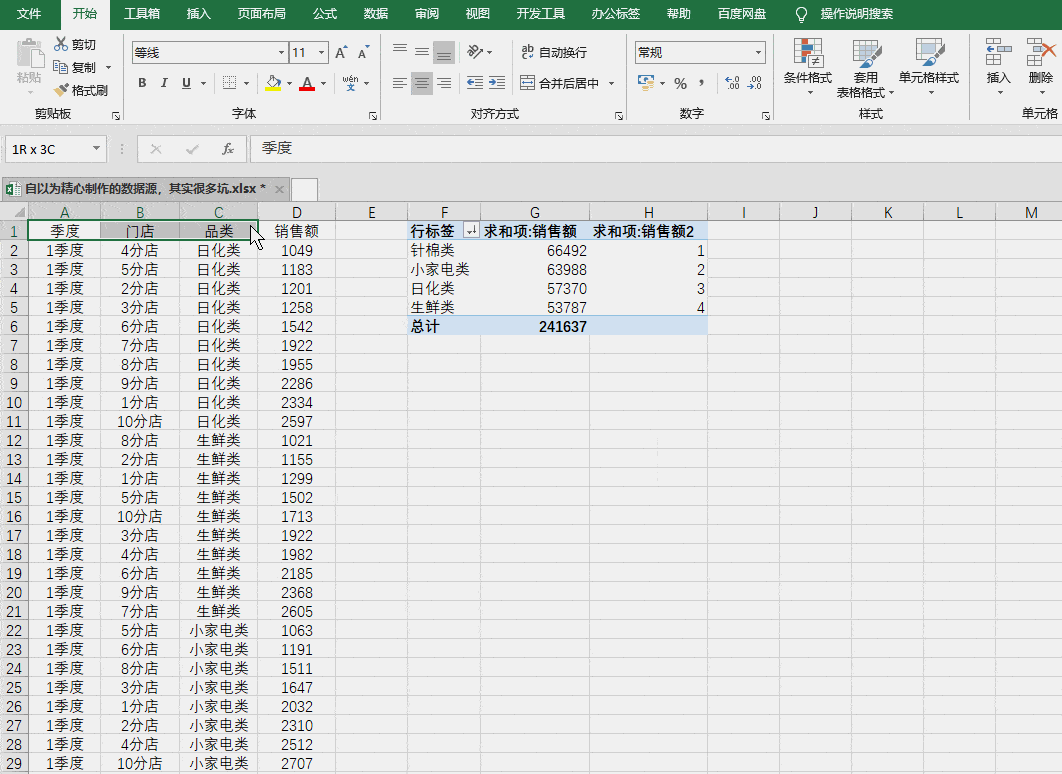Decrease decimal places icon
The image size is (1062, 774).
pyautogui.click(x=755, y=83)
